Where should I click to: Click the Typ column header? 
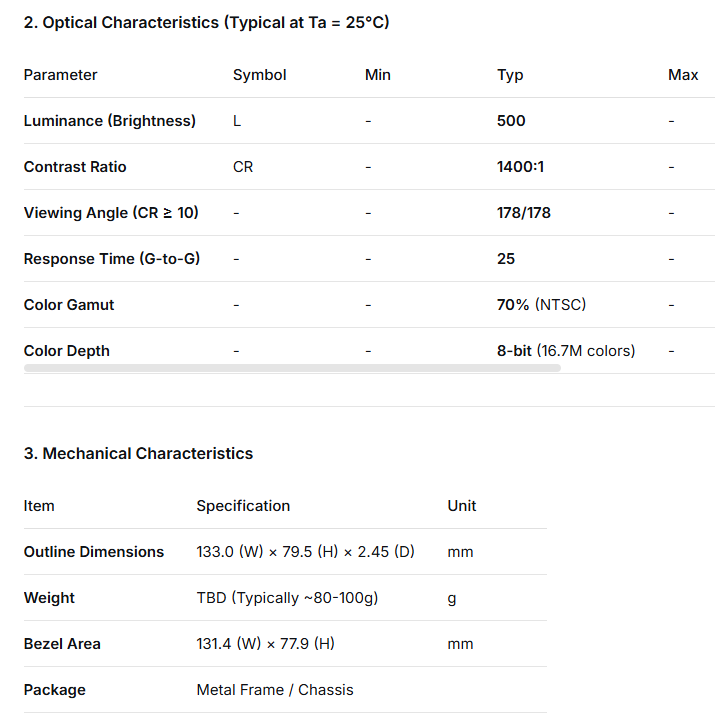coord(510,75)
